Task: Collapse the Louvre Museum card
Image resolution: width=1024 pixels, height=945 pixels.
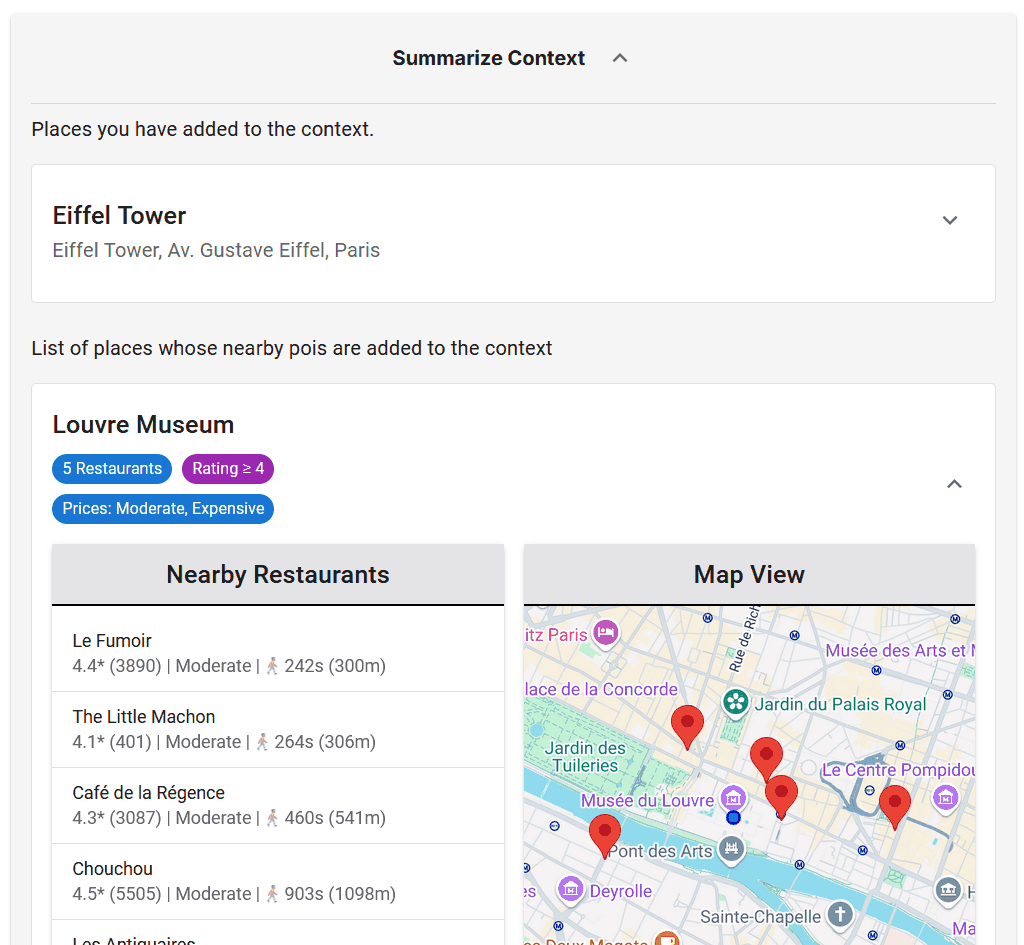Action: pos(954,484)
